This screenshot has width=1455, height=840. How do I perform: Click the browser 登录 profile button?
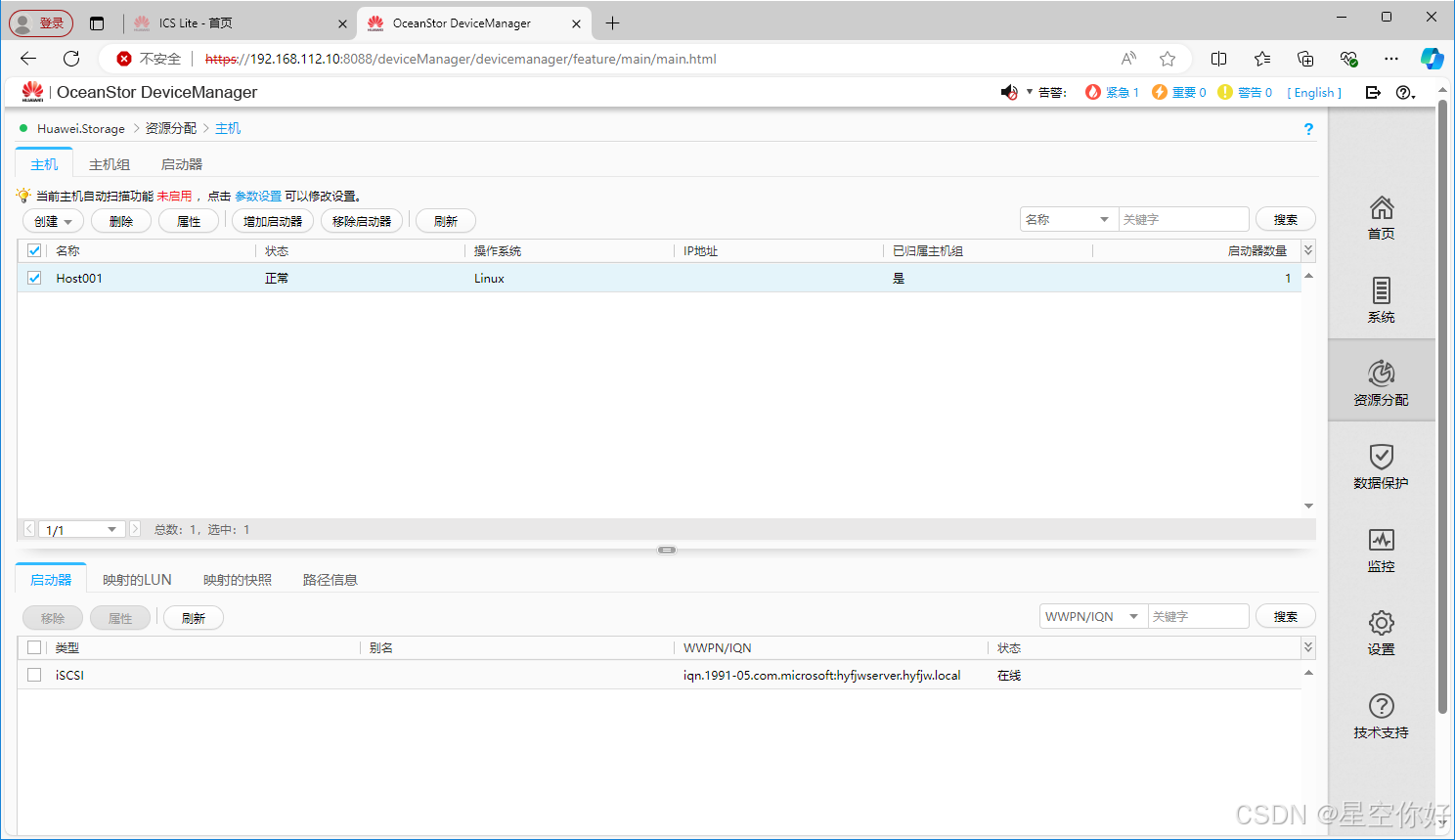(x=41, y=22)
